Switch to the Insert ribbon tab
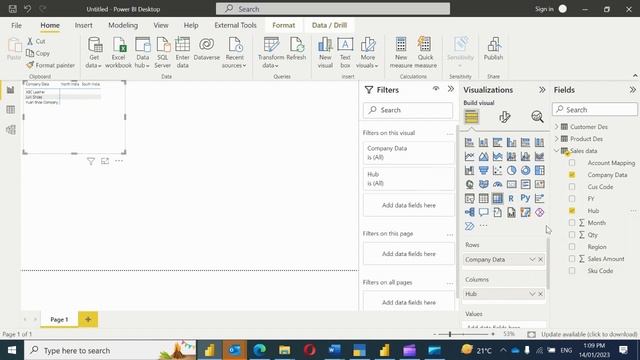The height and width of the screenshot is (360, 640). pyautogui.click(x=83, y=25)
